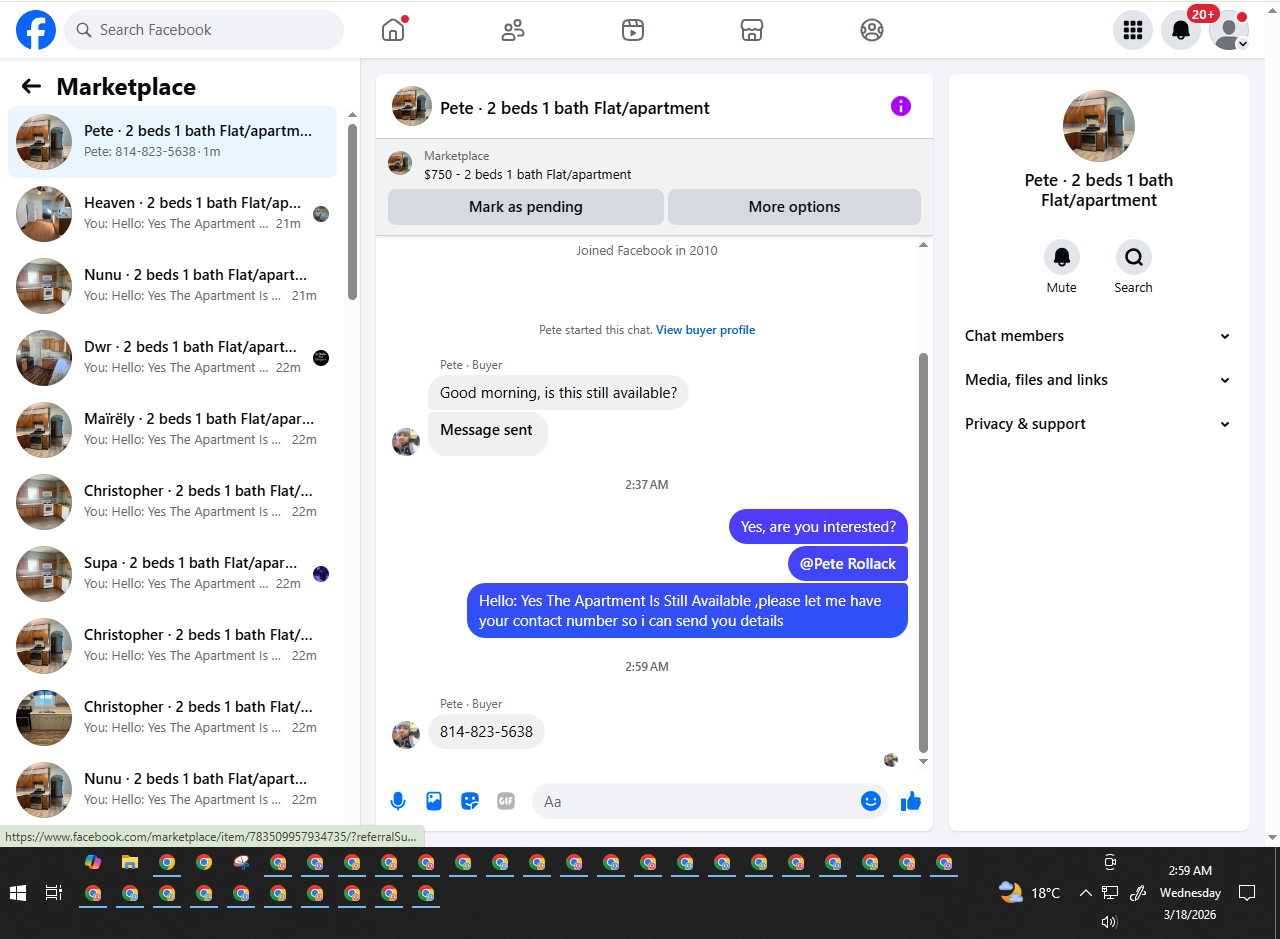Click the listing thumbnail beside Marketplace $750
Viewport: 1280px width, 939px height.
click(400, 163)
